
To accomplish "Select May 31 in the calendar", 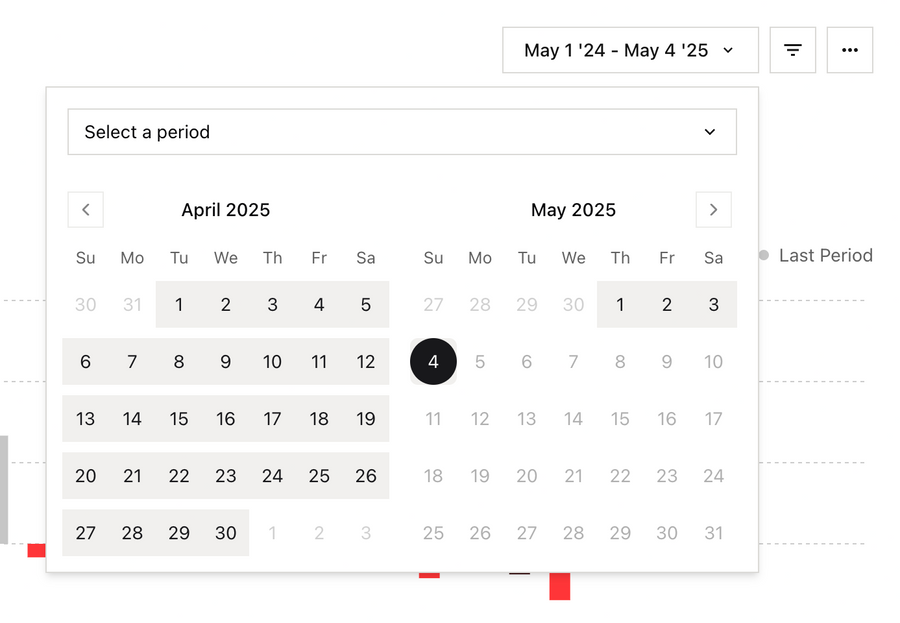I will [x=713, y=533].
